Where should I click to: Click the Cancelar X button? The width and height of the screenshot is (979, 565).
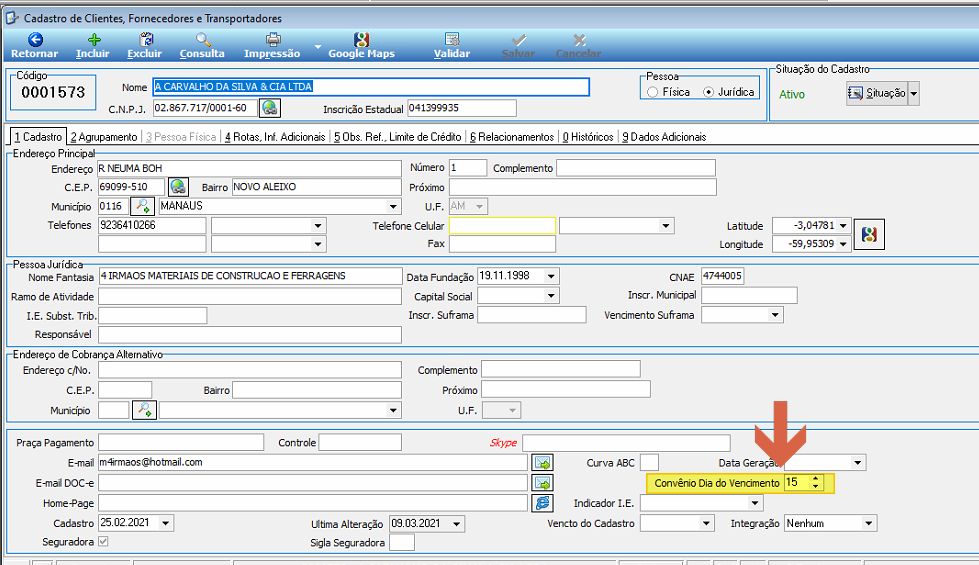pyautogui.click(x=578, y=46)
